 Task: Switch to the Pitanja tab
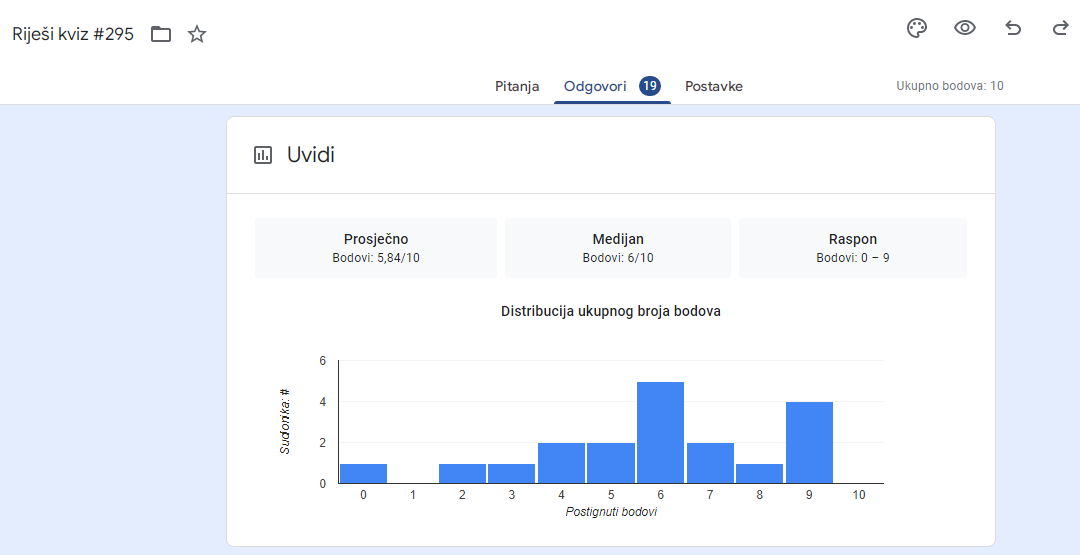[517, 87]
